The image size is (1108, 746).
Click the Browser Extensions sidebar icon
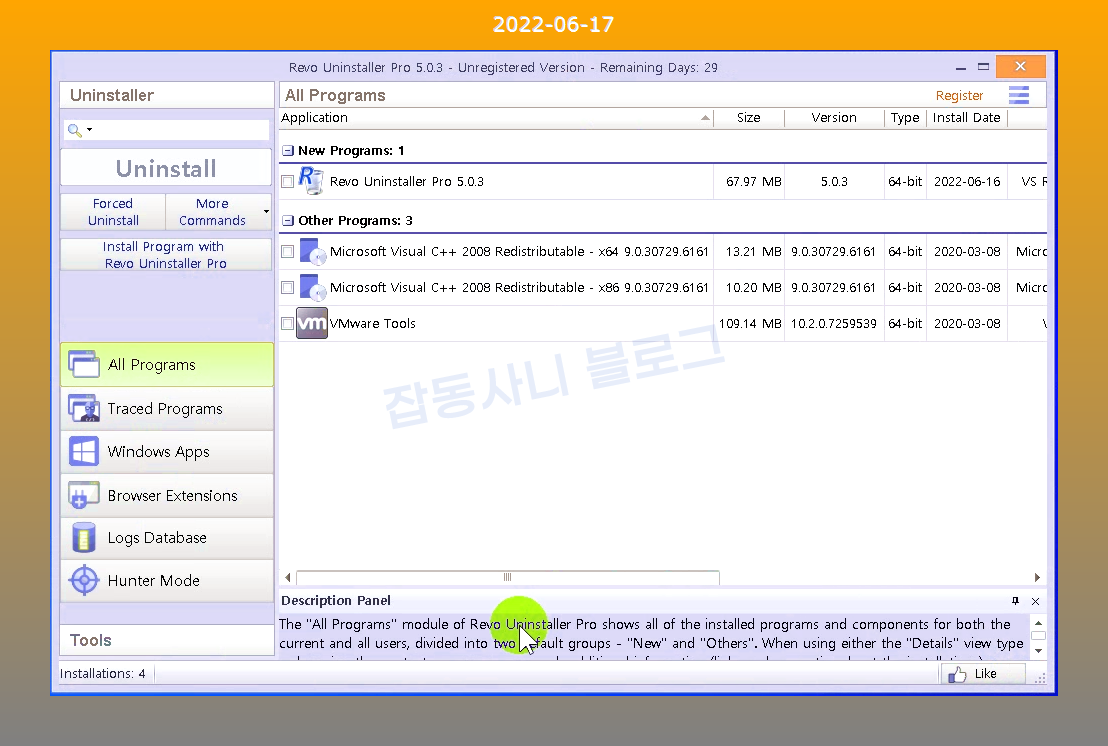tap(84, 495)
